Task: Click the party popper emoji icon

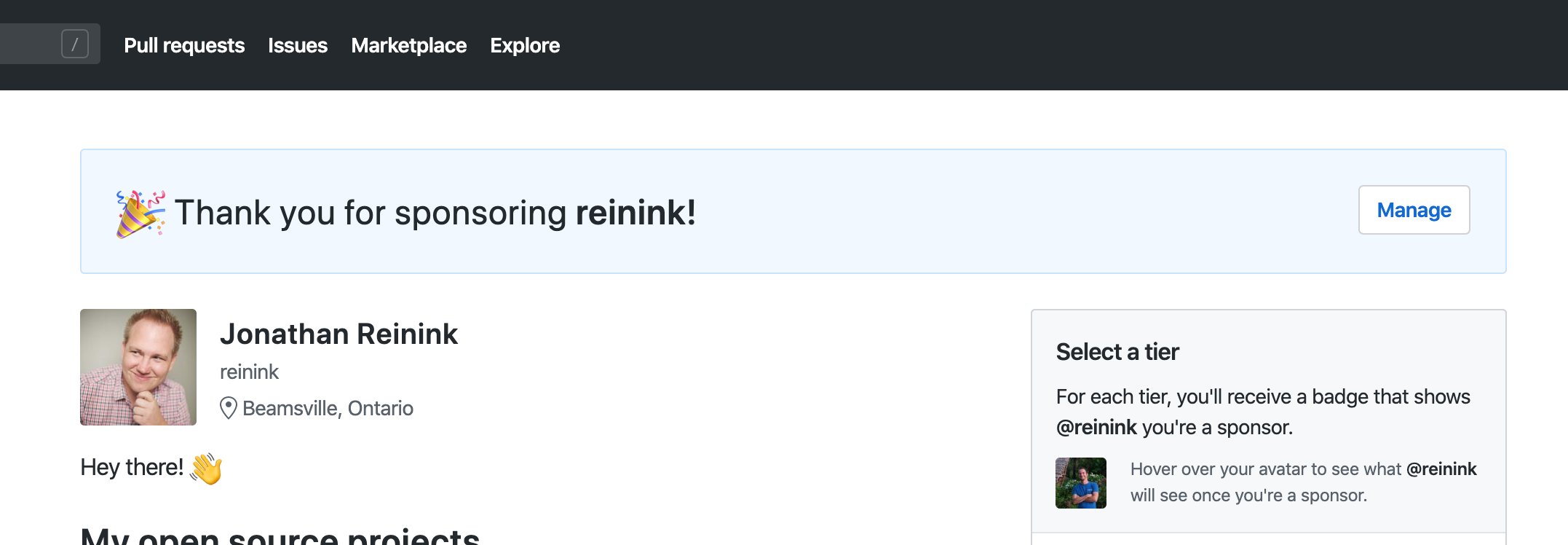Action: point(140,213)
